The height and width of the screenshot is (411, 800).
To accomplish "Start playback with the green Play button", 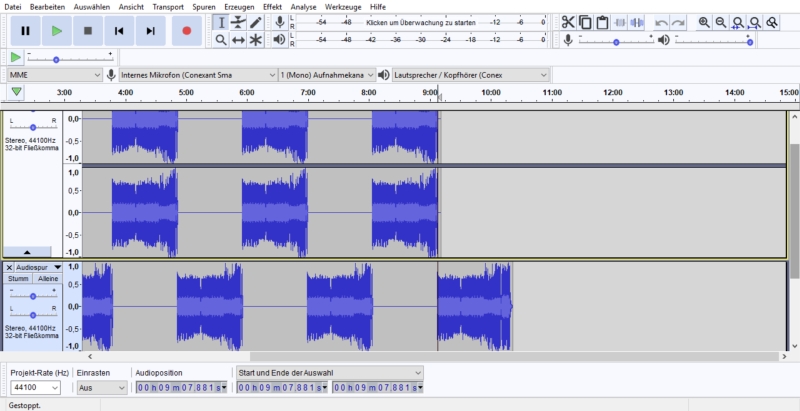I will (57, 31).
